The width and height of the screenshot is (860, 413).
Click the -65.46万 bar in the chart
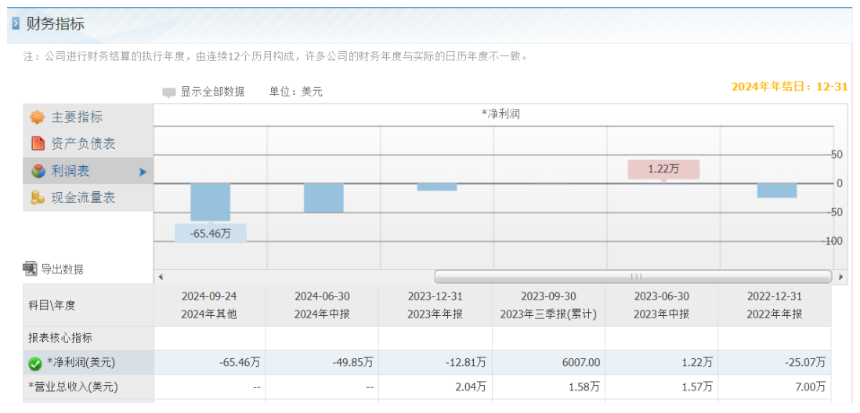click(210, 202)
